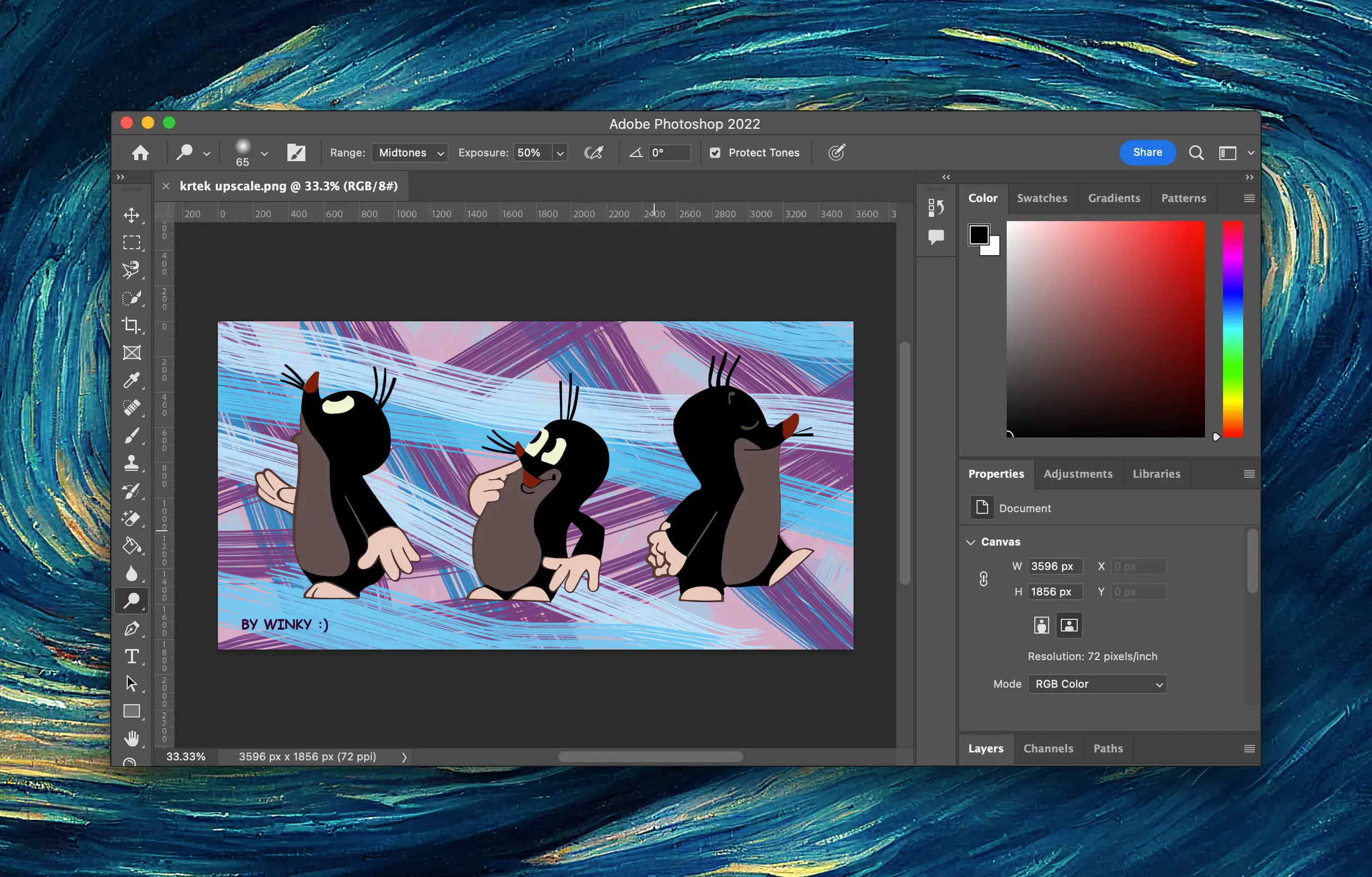Go to the Home screen
The width and height of the screenshot is (1372, 877).
tap(140, 153)
